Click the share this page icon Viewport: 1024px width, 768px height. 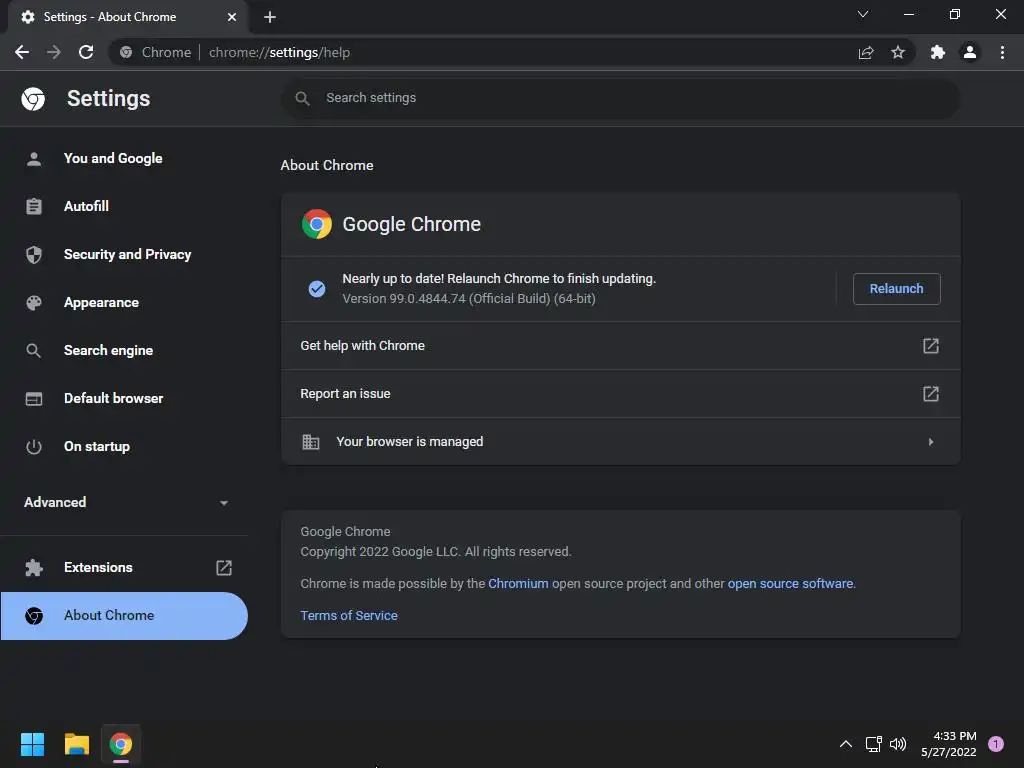[866, 52]
